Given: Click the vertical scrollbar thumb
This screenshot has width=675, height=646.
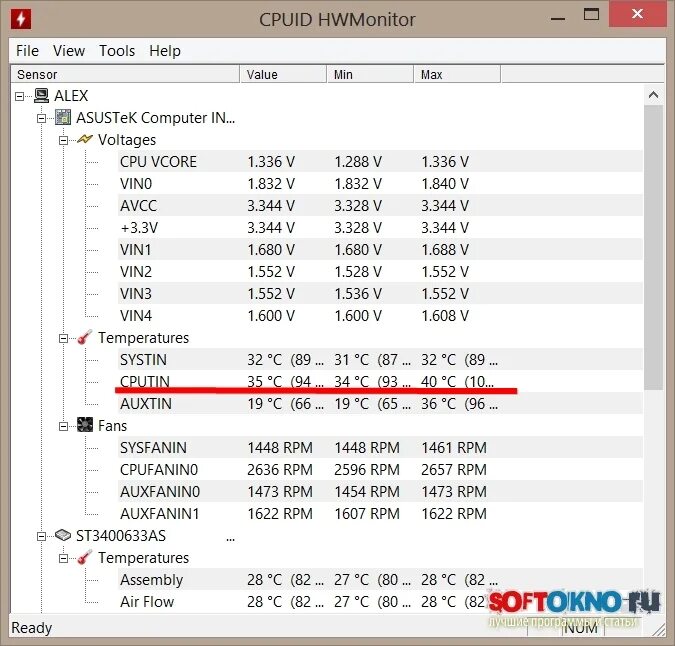Looking at the screenshot, I should [653, 247].
